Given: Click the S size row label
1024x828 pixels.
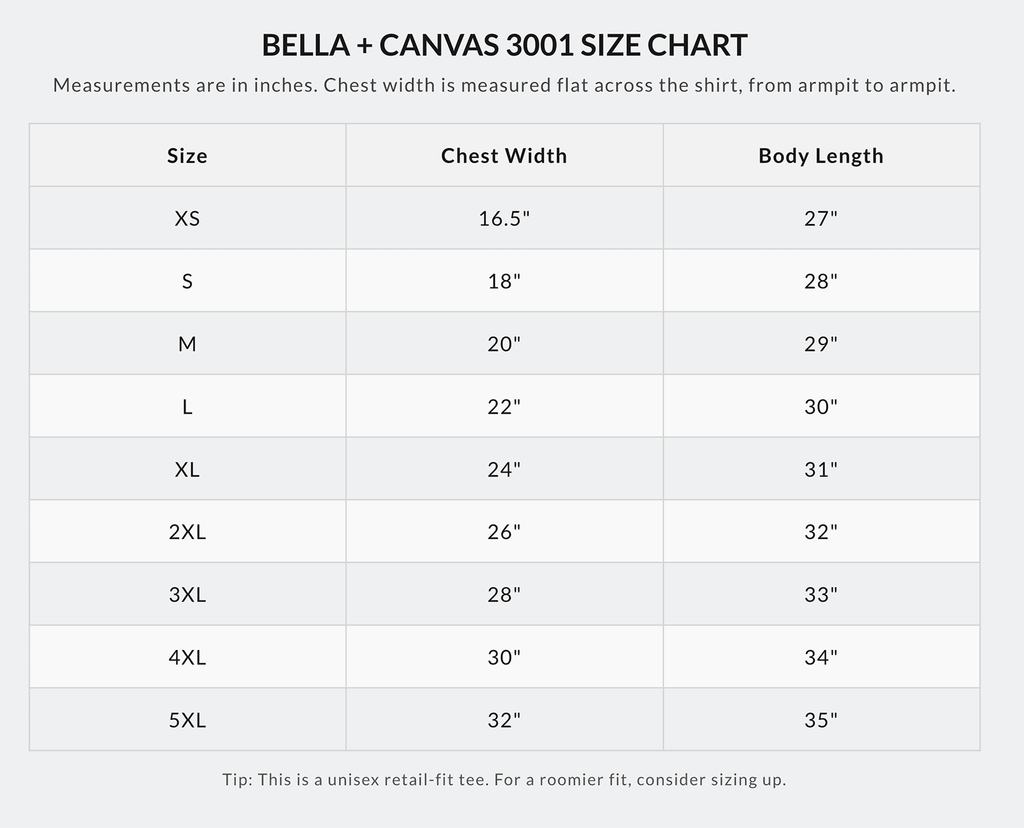Looking at the screenshot, I should point(187,281).
